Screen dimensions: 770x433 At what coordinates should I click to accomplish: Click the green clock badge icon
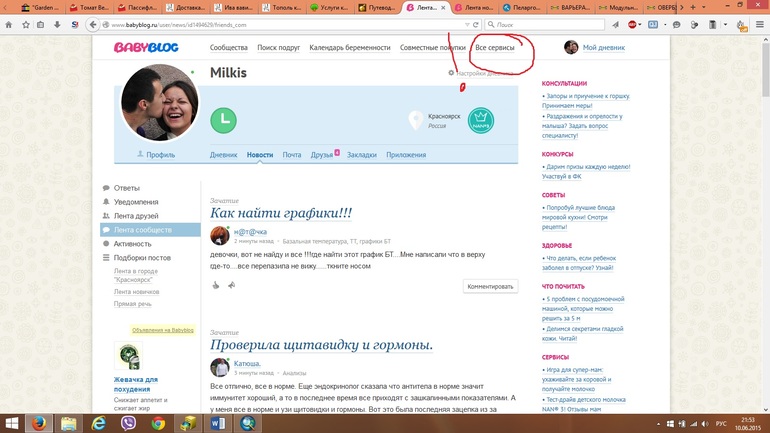(x=223, y=120)
